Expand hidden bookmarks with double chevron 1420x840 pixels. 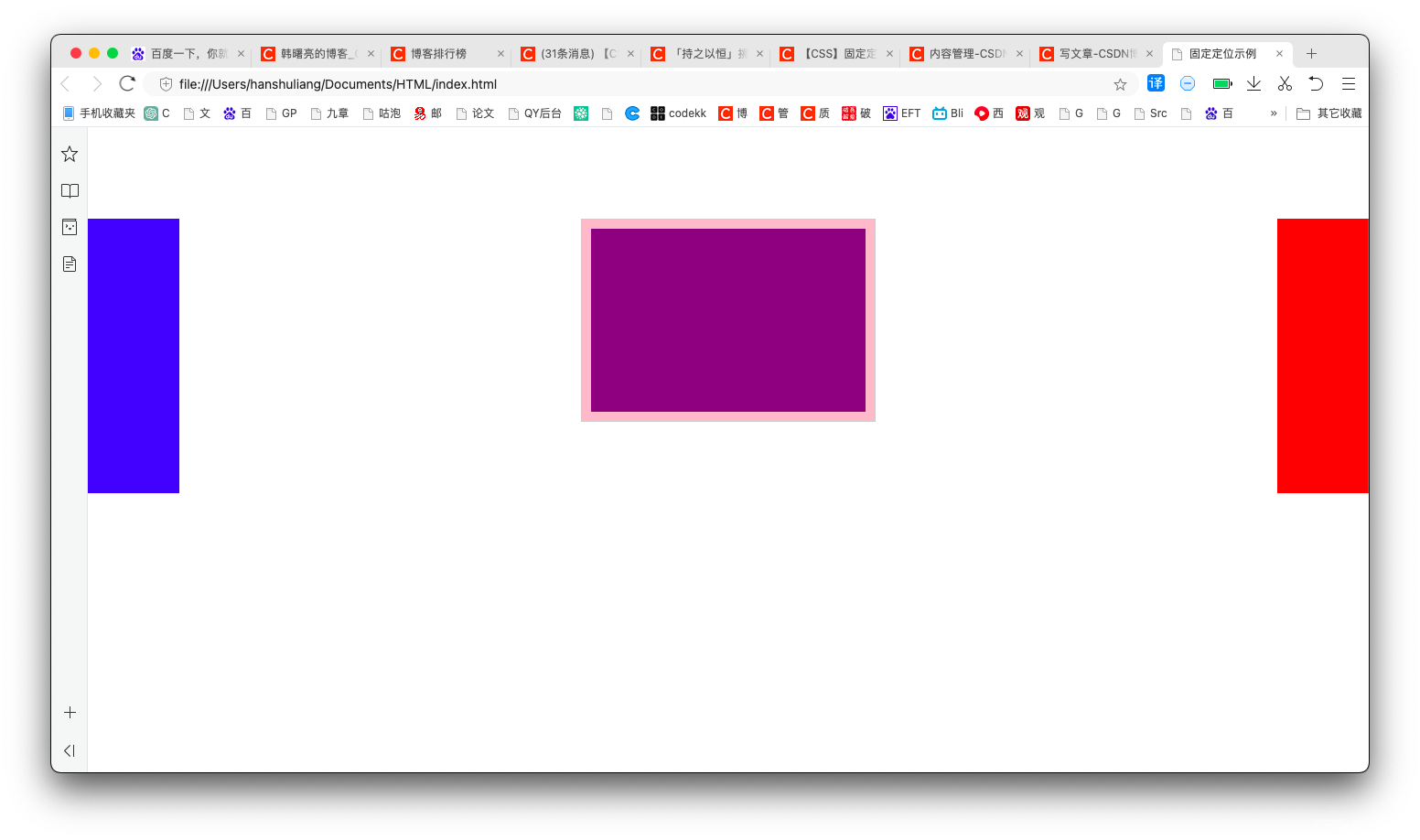click(1274, 113)
